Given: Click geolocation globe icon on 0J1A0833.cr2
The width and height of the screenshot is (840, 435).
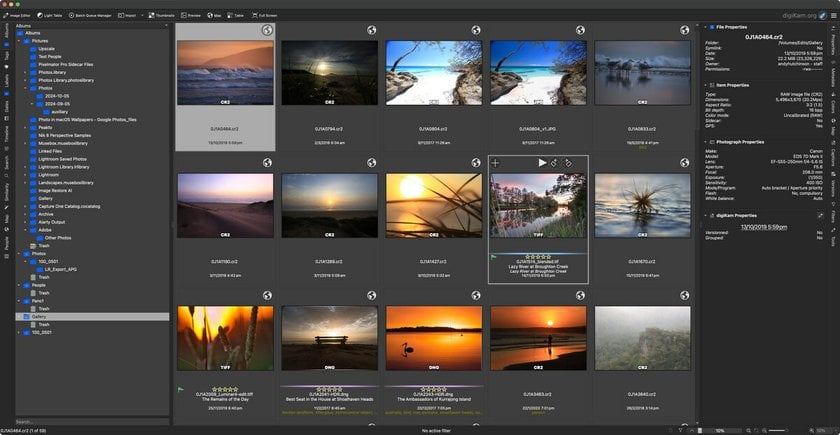Looking at the screenshot, I should pyautogui.click(x=684, y=30).
